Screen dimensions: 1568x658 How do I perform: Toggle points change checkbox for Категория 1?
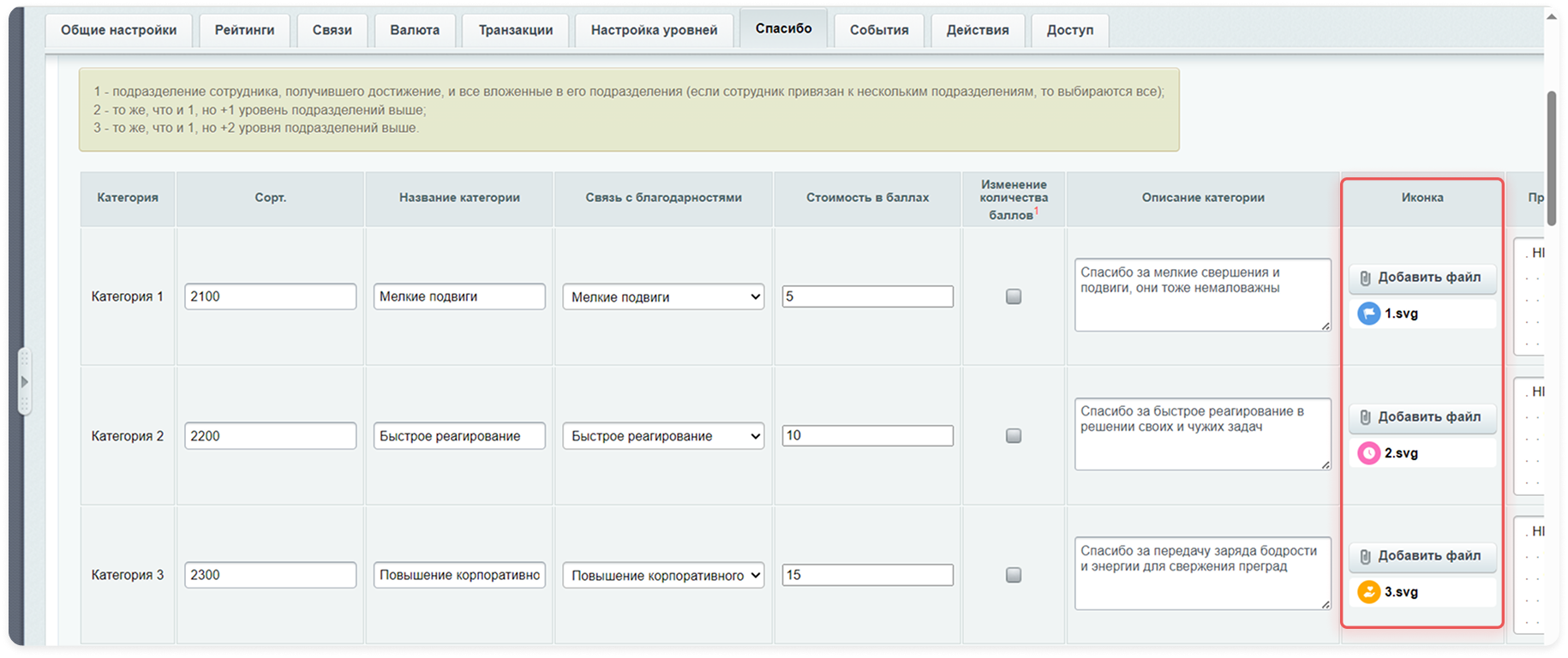click(1014, 296)
